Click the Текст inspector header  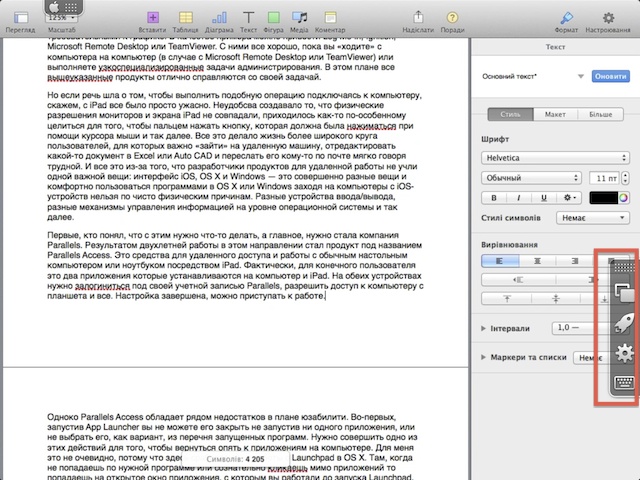(x=555, y=47)
